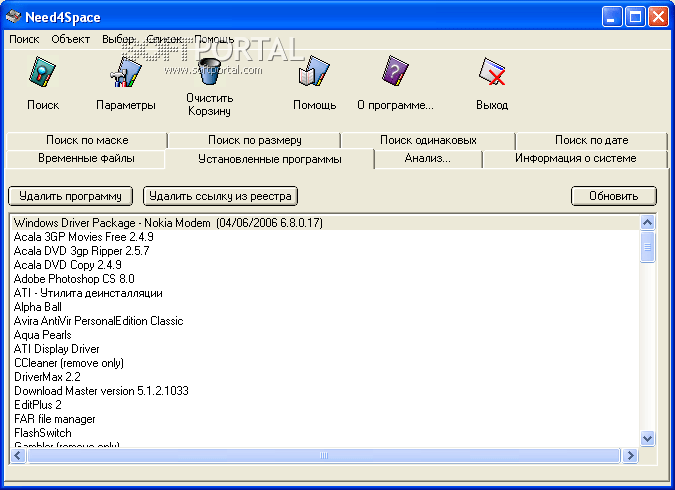Image resolution: width=675 pixels, height=490 pixels.
Task: Switch to Поиск одинаковых tab
Action: pyautogui.click(x=428, y=140)
